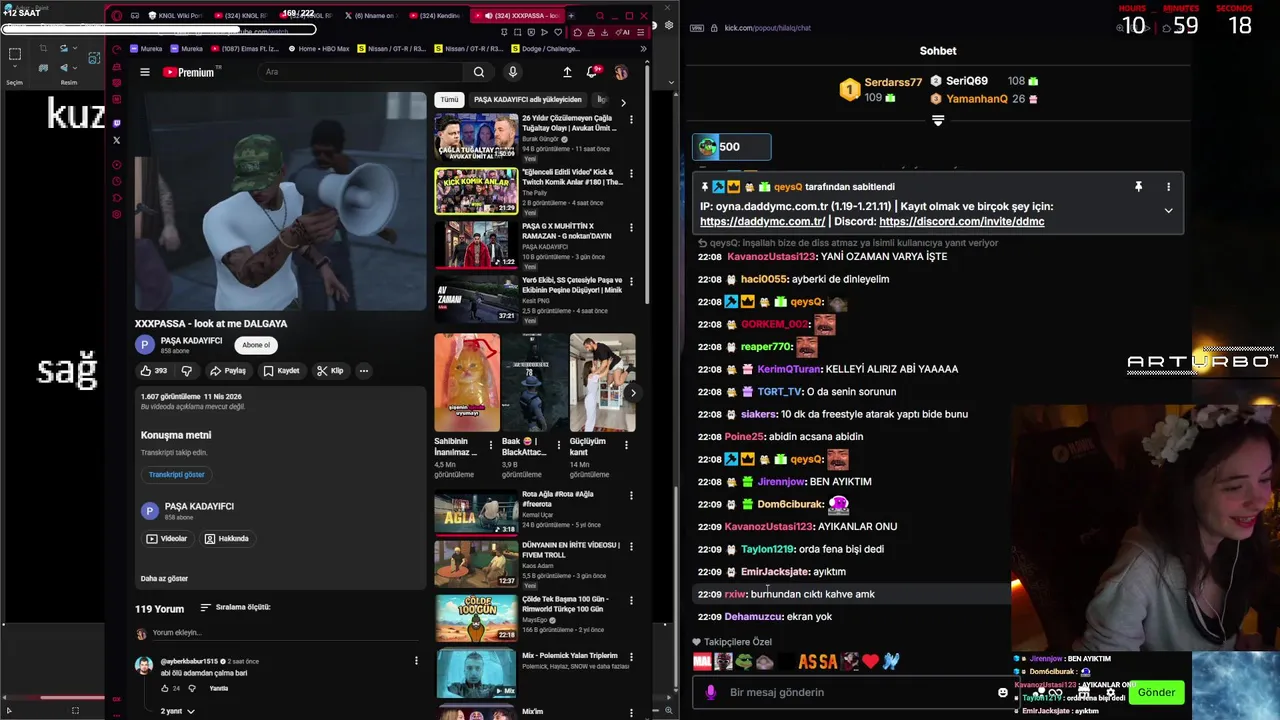Dislike the ayberkbabur1515 comment
1280x720 pixels.
click(x=192, y=688)
